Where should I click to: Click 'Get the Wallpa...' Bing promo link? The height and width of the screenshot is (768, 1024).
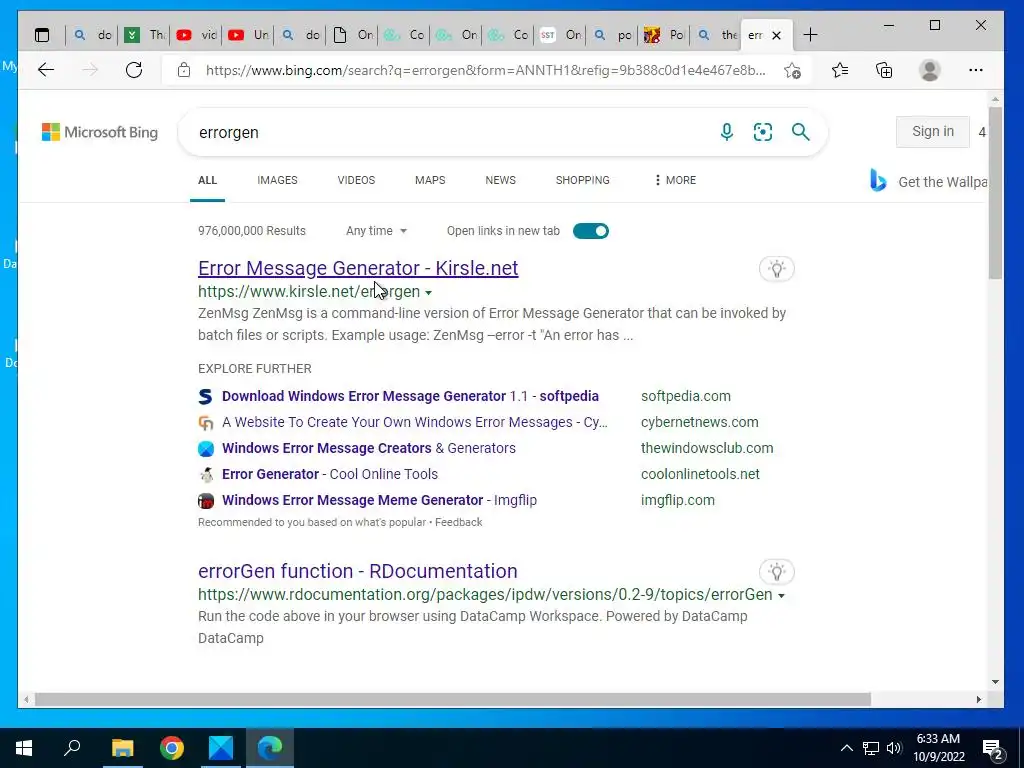tap(942, 182)
